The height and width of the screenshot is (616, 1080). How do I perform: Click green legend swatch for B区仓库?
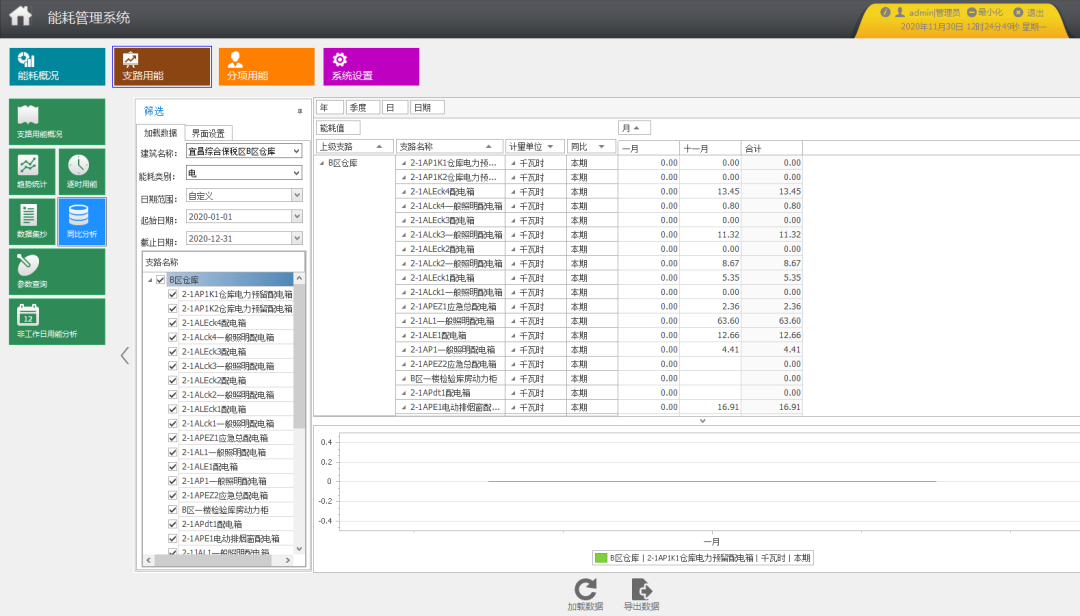[x=601, y=558]
